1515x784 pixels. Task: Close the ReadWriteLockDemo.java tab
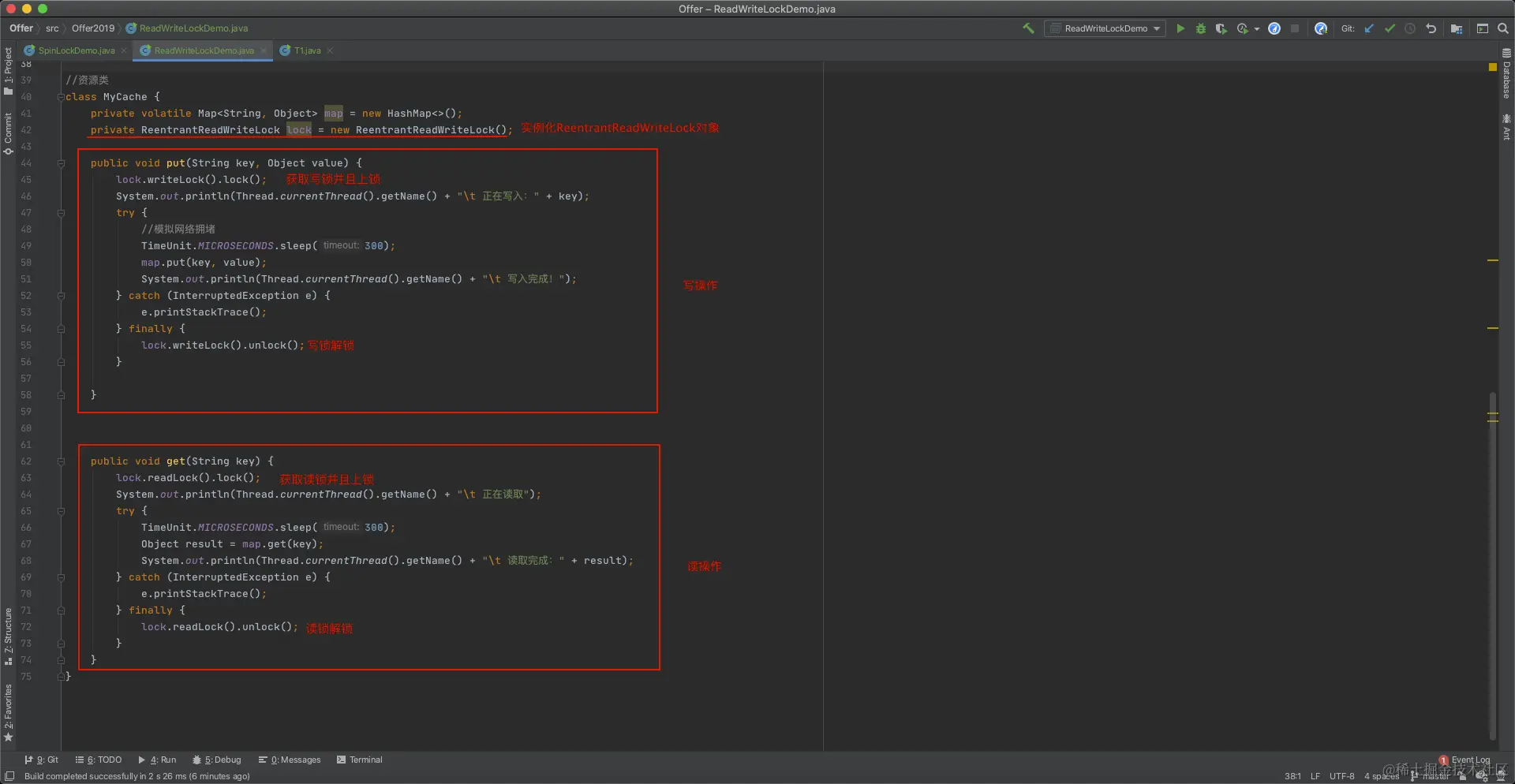(x=264, y=50)
